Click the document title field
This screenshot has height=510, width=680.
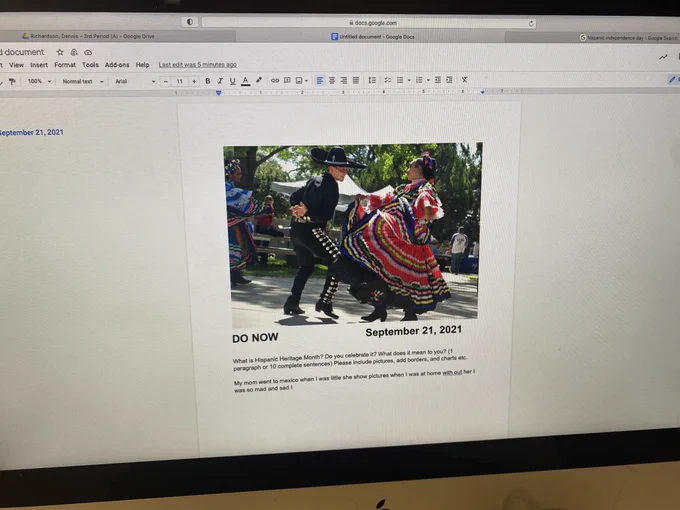pos(23,52)
